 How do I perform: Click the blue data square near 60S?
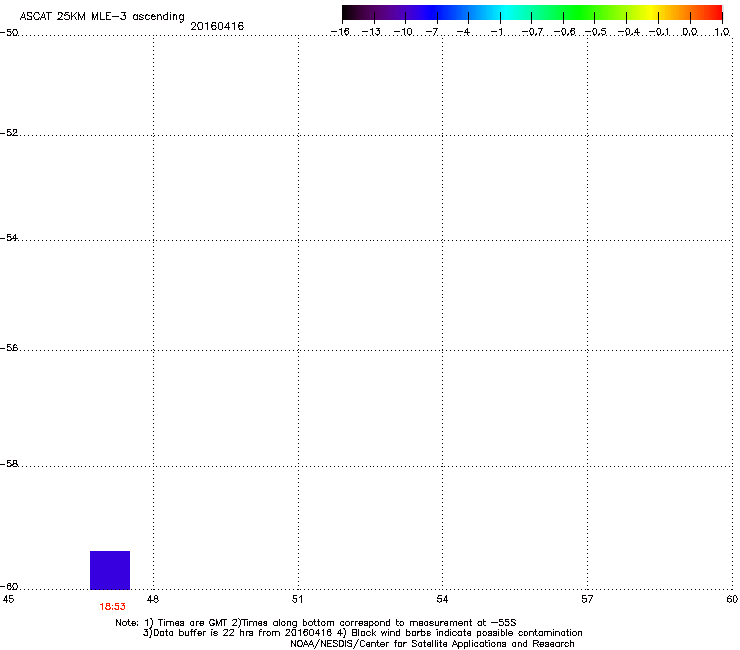coord(110,570)
